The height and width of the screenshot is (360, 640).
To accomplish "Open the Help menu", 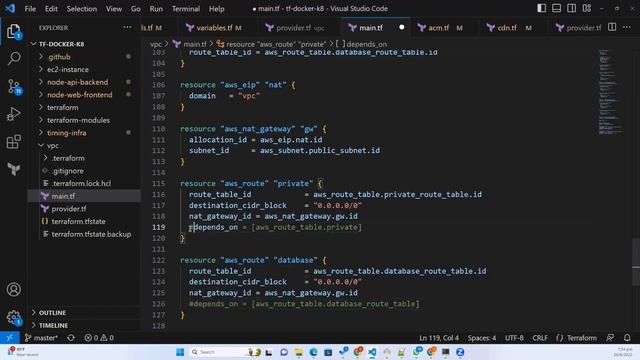I will pyautogui.click(x=217, y=9).
